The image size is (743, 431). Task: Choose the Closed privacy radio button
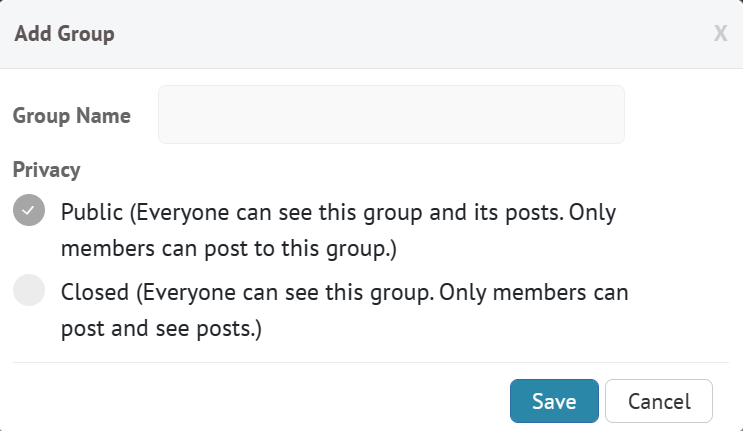coord(29,291)
